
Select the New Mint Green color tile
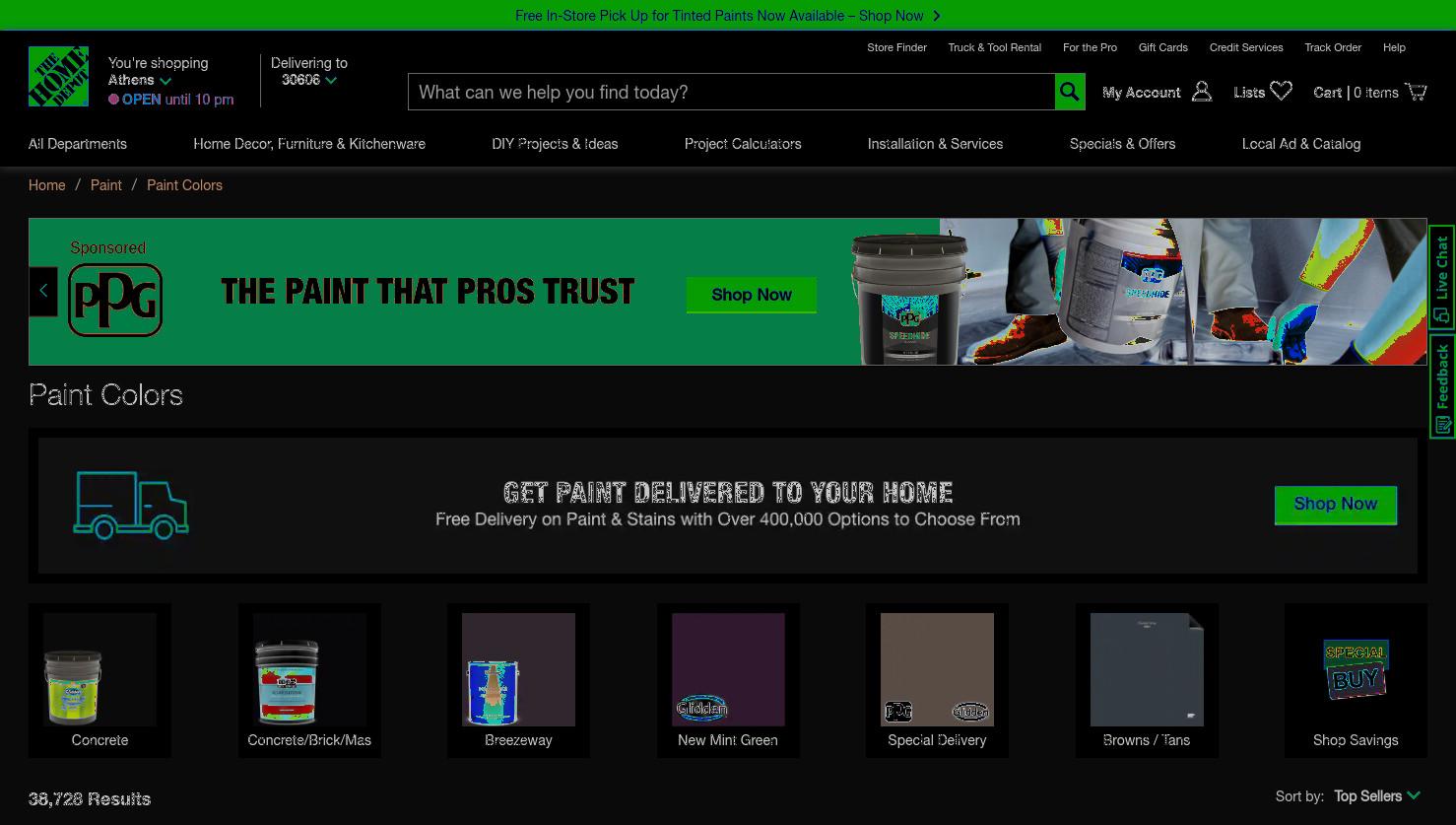[x=728, y=680]
